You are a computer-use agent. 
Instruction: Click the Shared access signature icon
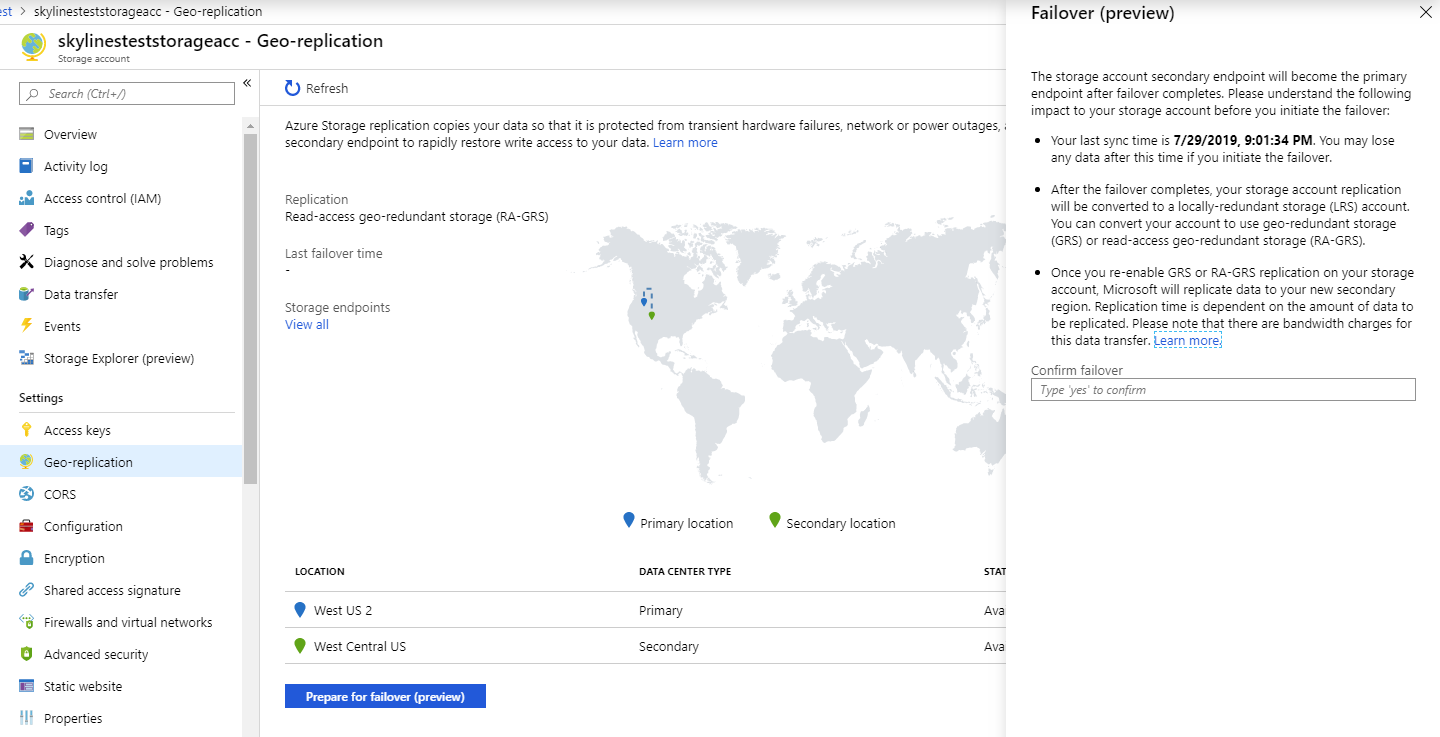click(27, 590)
